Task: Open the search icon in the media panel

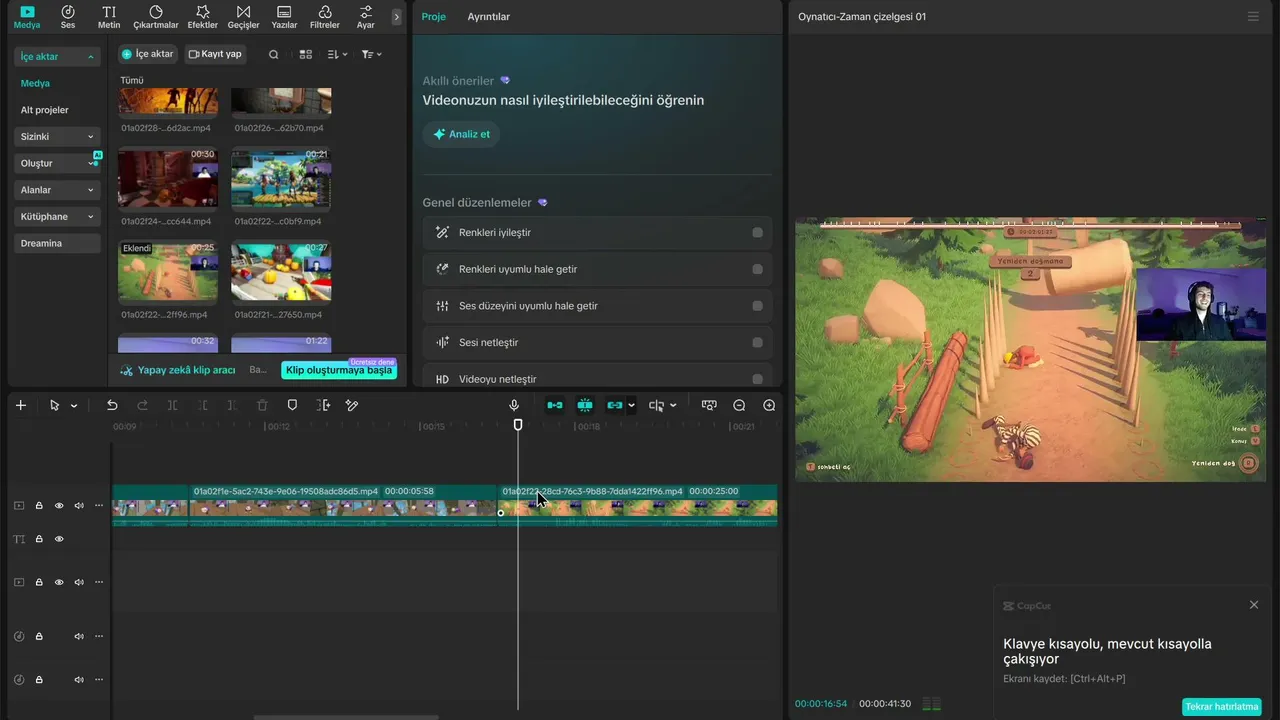Action: coord(274,54)
